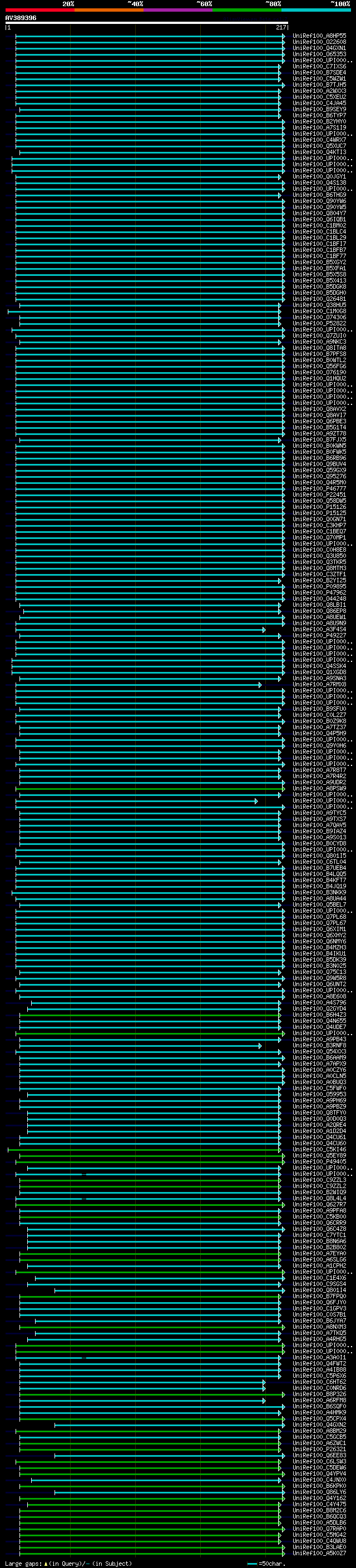Select hit label UniRef100_C1BLC4
356x1568 pixels.
pos(319,232)
